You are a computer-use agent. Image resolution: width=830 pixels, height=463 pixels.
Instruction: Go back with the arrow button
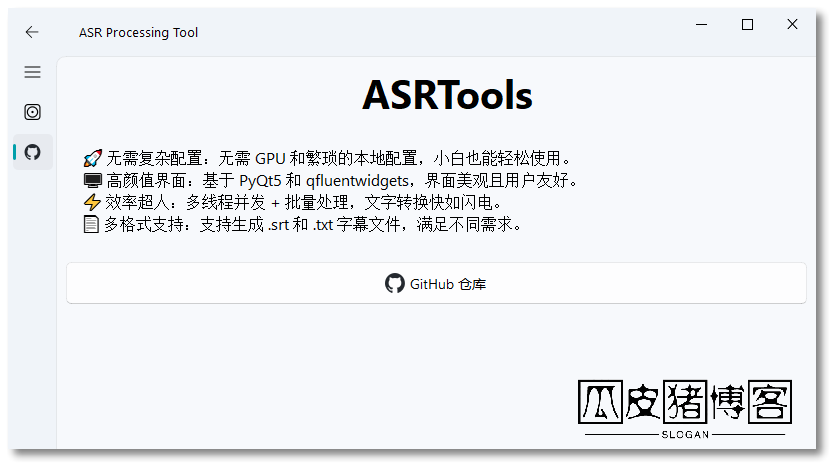click(x=32, y=32)
